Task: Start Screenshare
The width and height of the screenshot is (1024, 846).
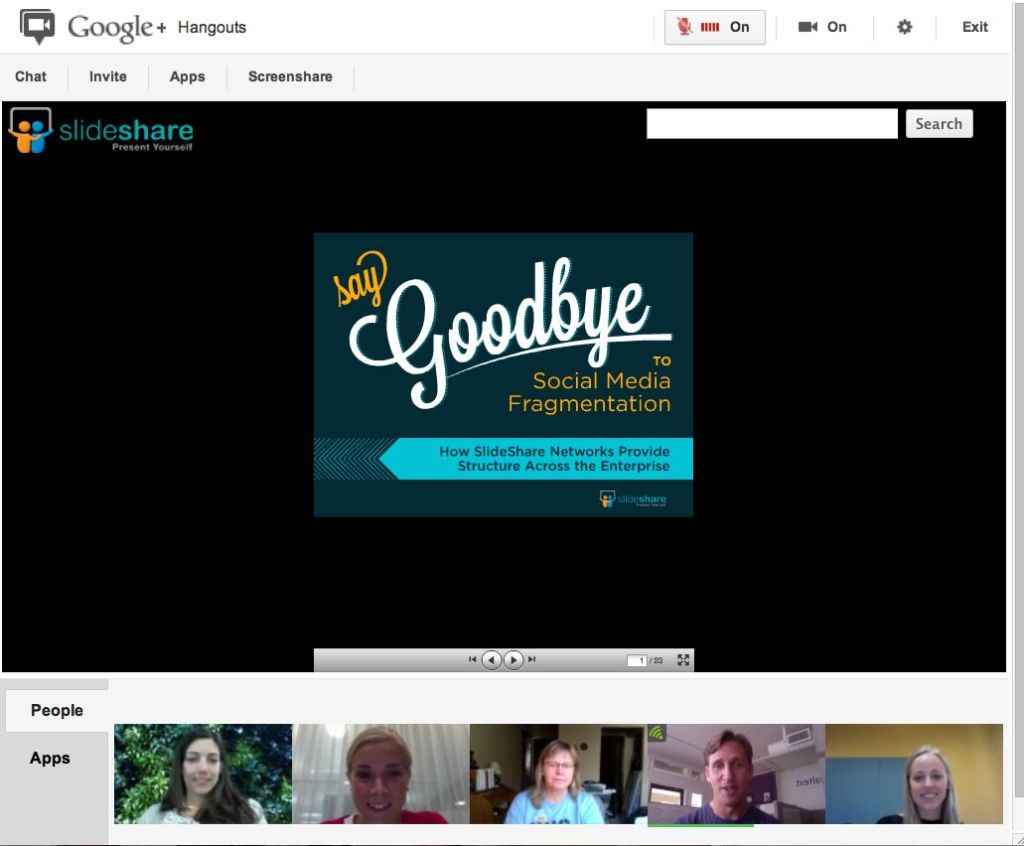Action: (290, 76)
